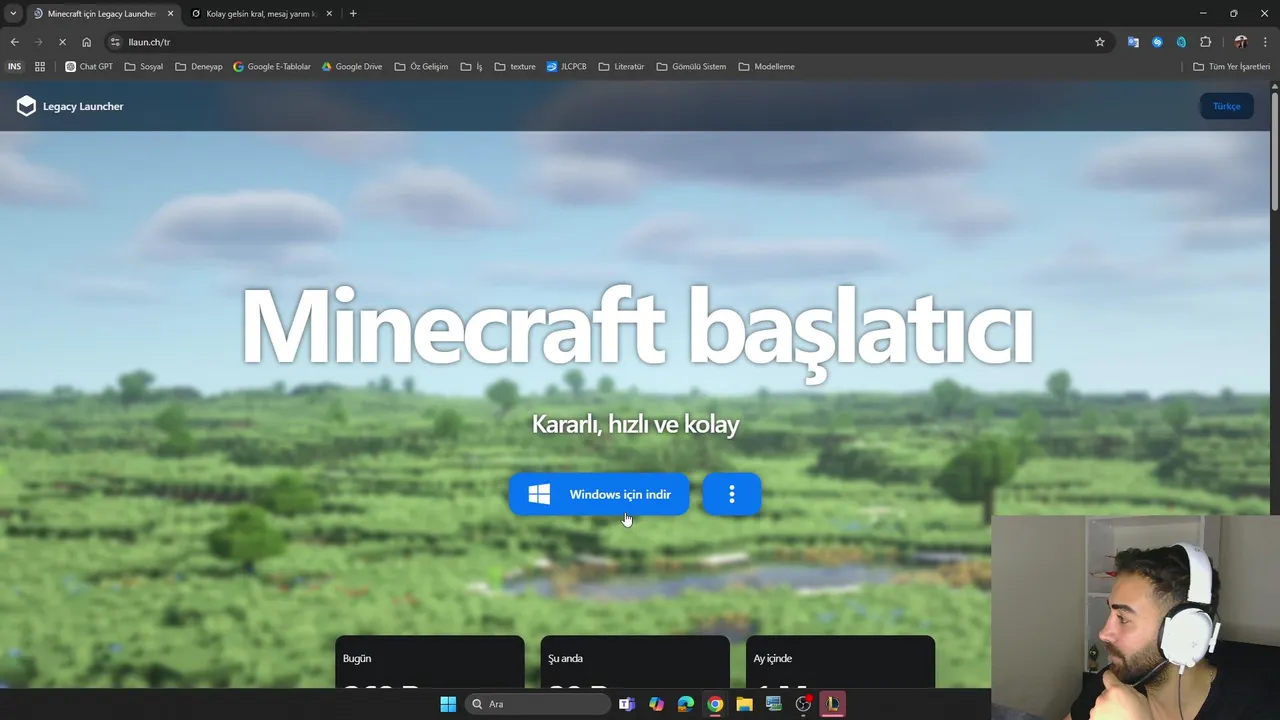Image resolution: width=1280 pixels, height=720 pixels.
Task: Click the Legacy Launcher header title text
Action: click(83, 106)
